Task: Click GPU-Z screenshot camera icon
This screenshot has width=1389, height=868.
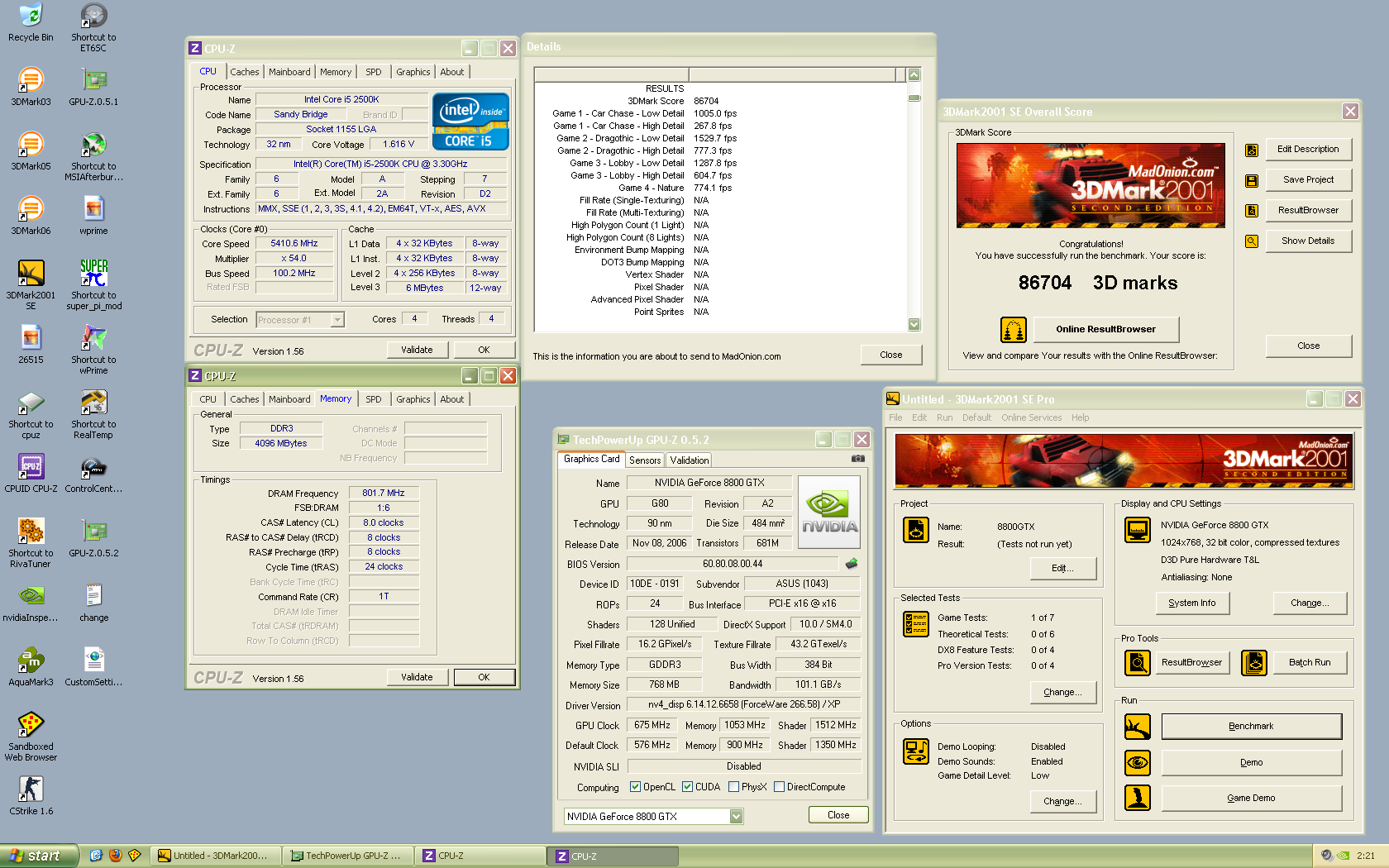Action: [858, 459]
